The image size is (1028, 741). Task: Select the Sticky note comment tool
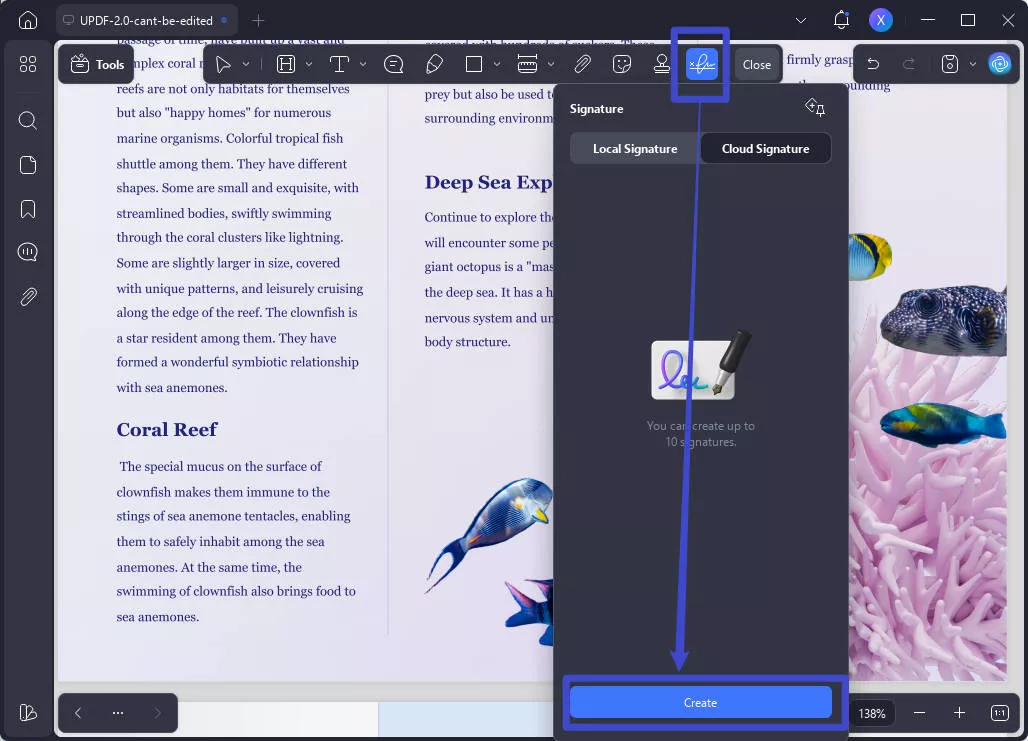(x=393, y=64)
